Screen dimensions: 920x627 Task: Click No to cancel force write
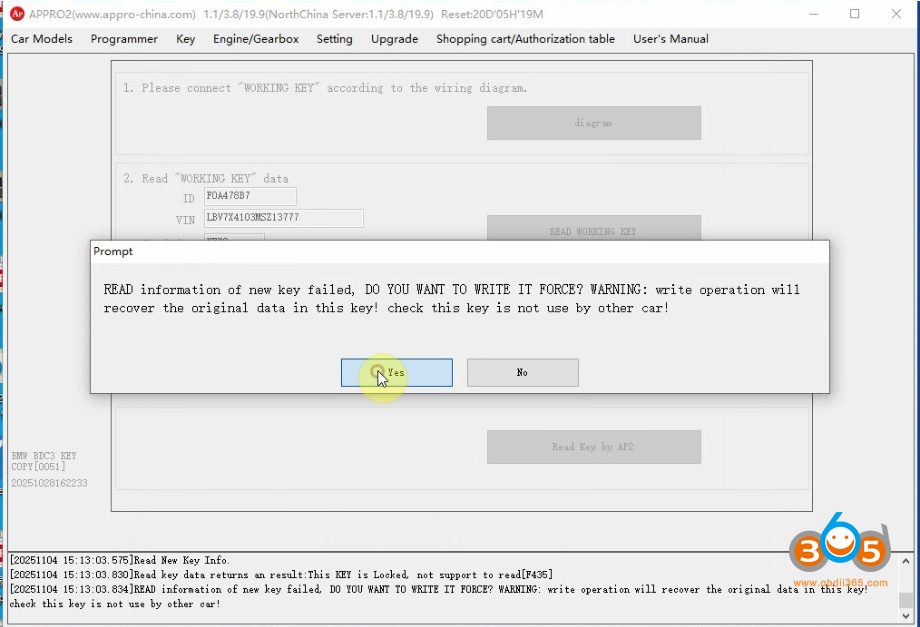coord(522,373)
